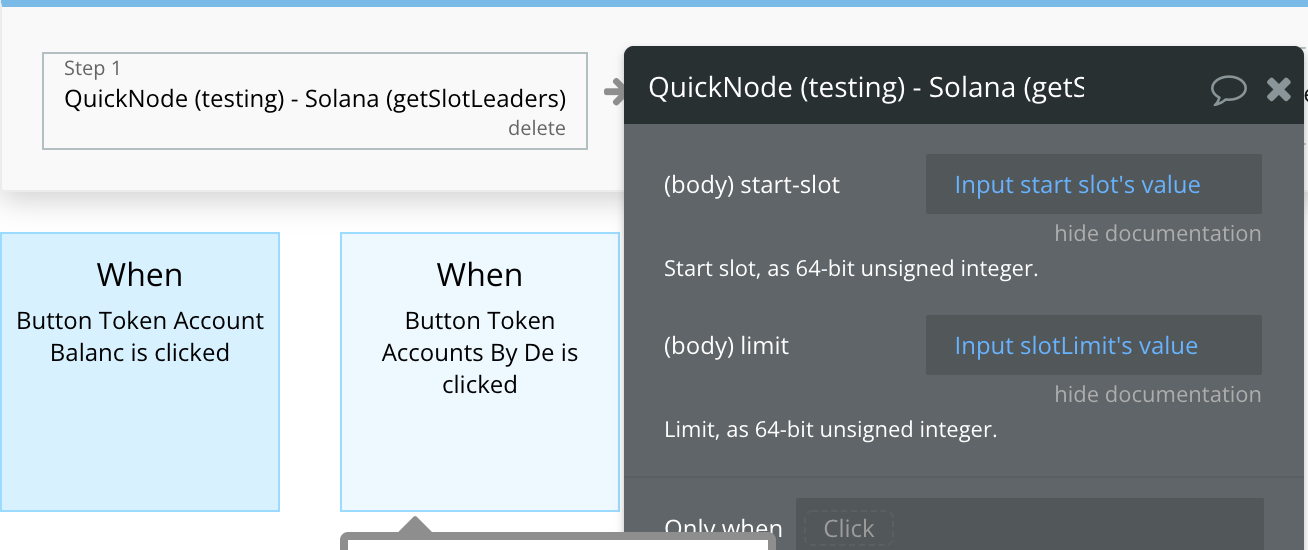1308x550 pixels.
Task: Hide documentation under limit field
Action: (x=1158, y=395)
